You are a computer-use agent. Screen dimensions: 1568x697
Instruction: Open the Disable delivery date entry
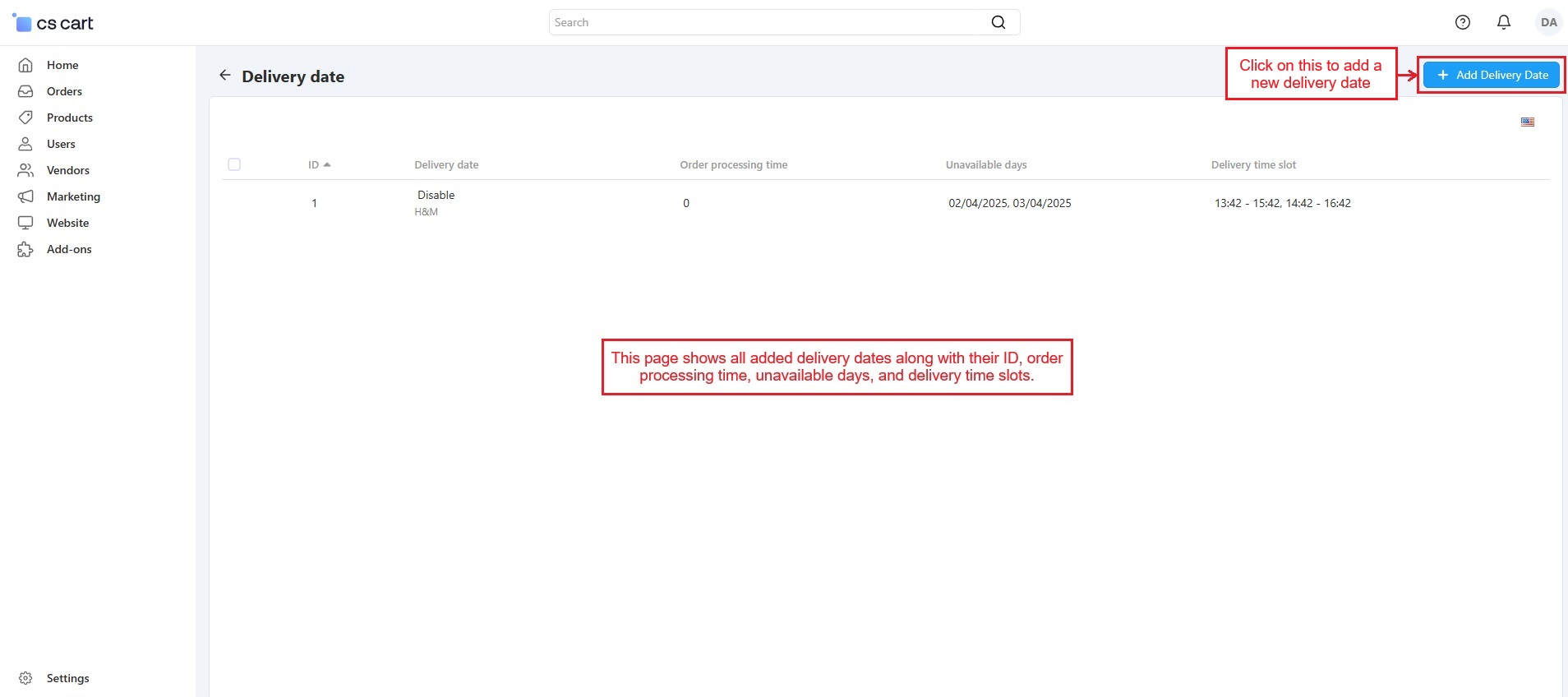[x=436, y=195]
